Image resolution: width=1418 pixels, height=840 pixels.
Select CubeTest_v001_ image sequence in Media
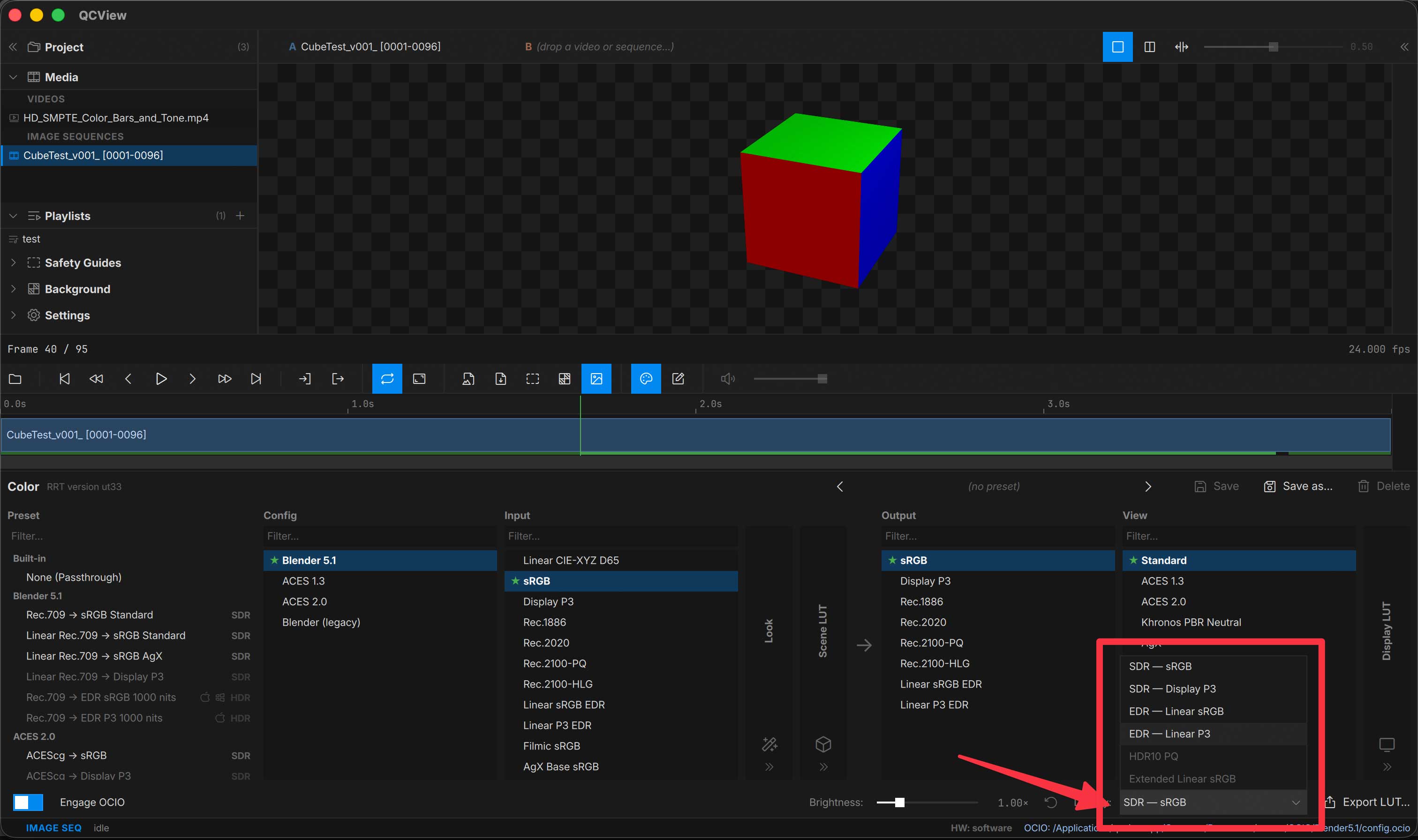129,155
